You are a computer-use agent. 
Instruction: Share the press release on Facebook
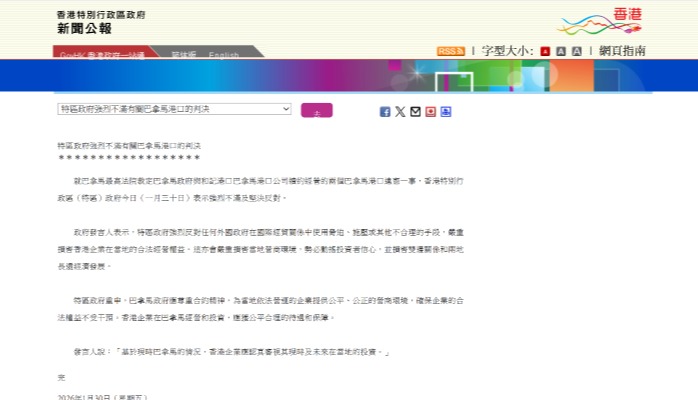(x=385, y=112)
